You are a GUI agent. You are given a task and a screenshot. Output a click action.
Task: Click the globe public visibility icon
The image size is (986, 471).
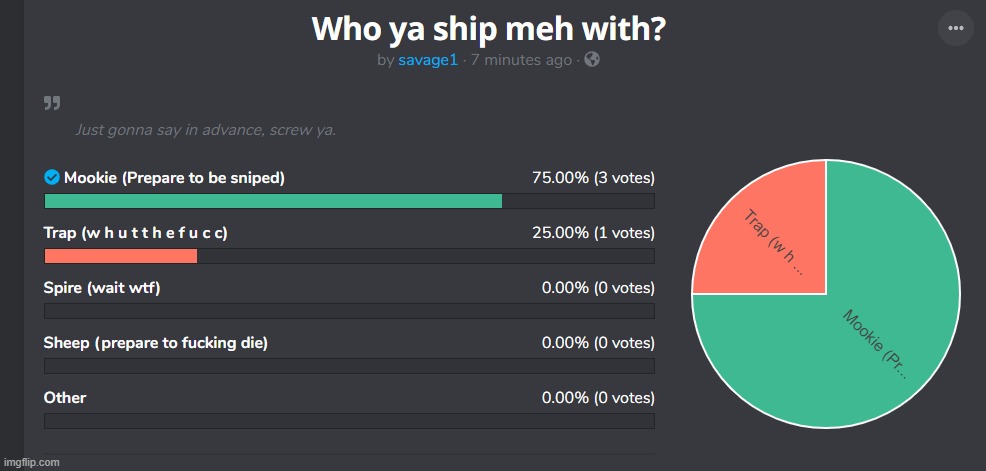pos(592,60)
